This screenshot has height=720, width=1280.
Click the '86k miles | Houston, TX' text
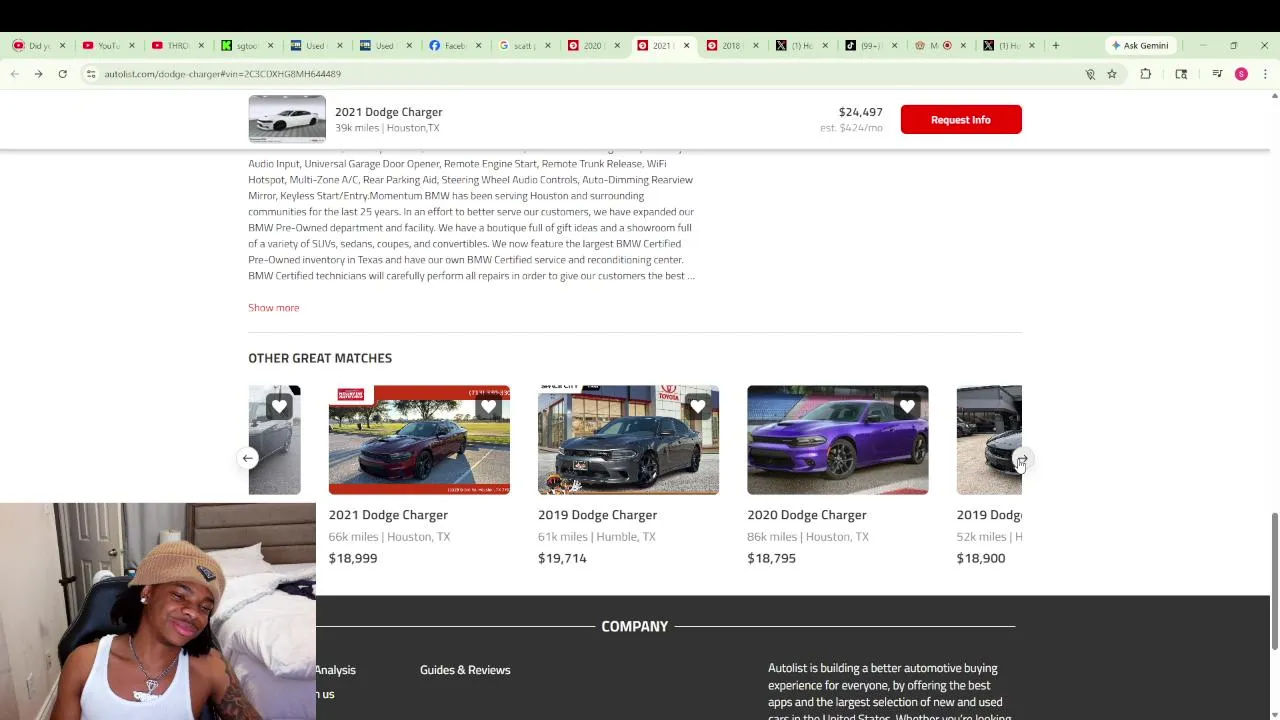click(808, 537)
